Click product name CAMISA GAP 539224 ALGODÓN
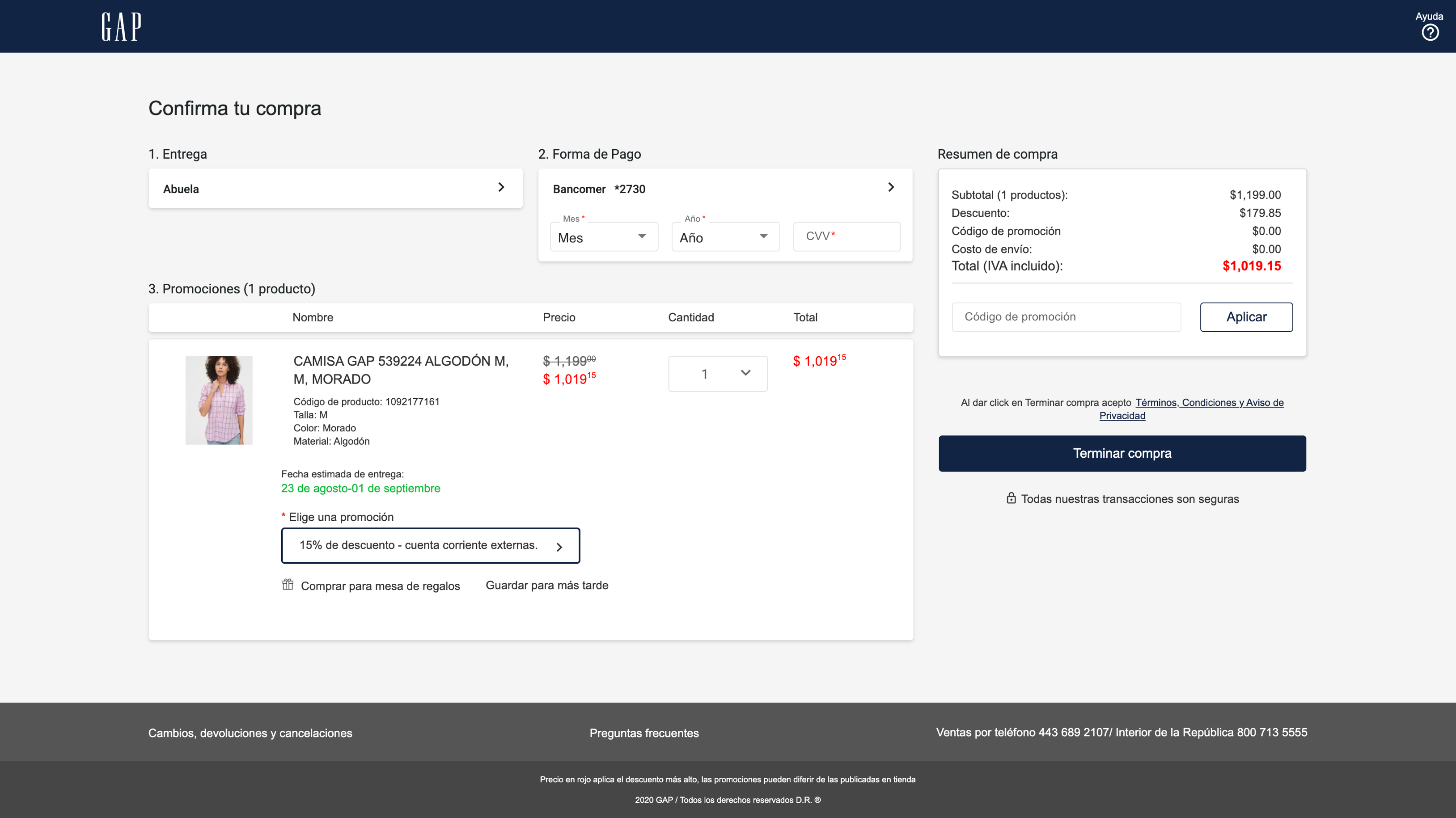Screen dimensions: 1456x818 [x=401, y=370]
